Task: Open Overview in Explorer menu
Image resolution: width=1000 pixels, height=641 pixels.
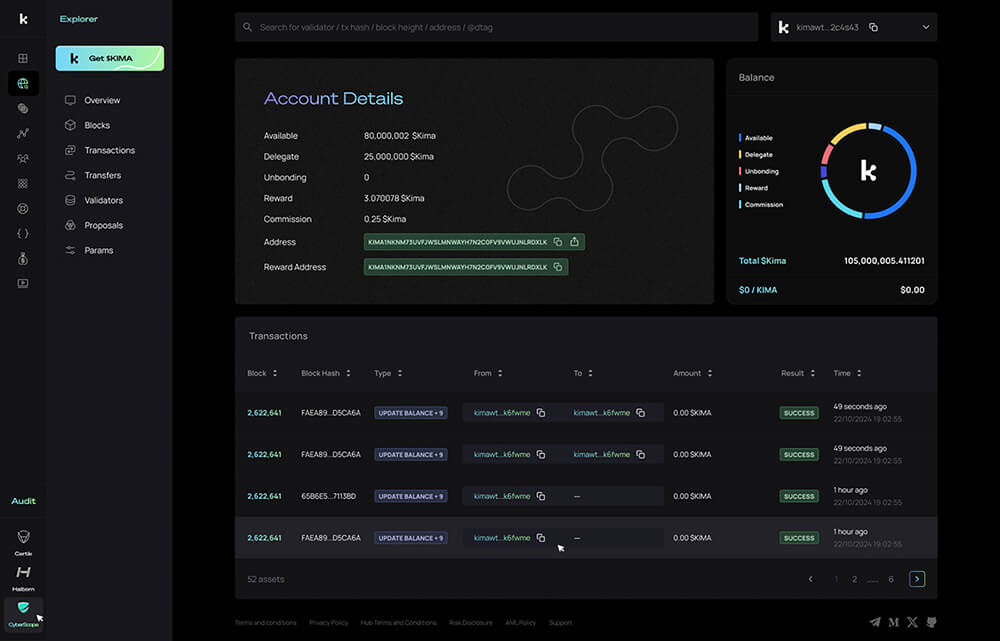Action: [x=93, y=100]
